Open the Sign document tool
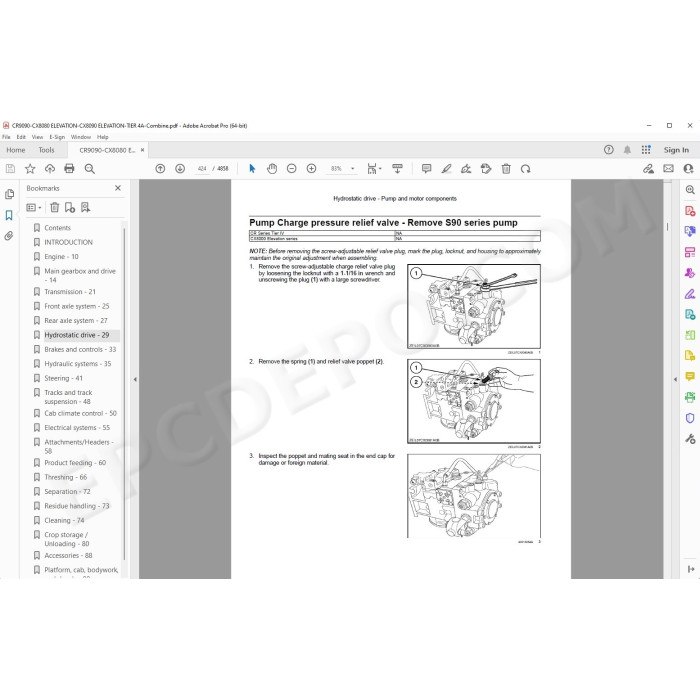 pos(466,169)
